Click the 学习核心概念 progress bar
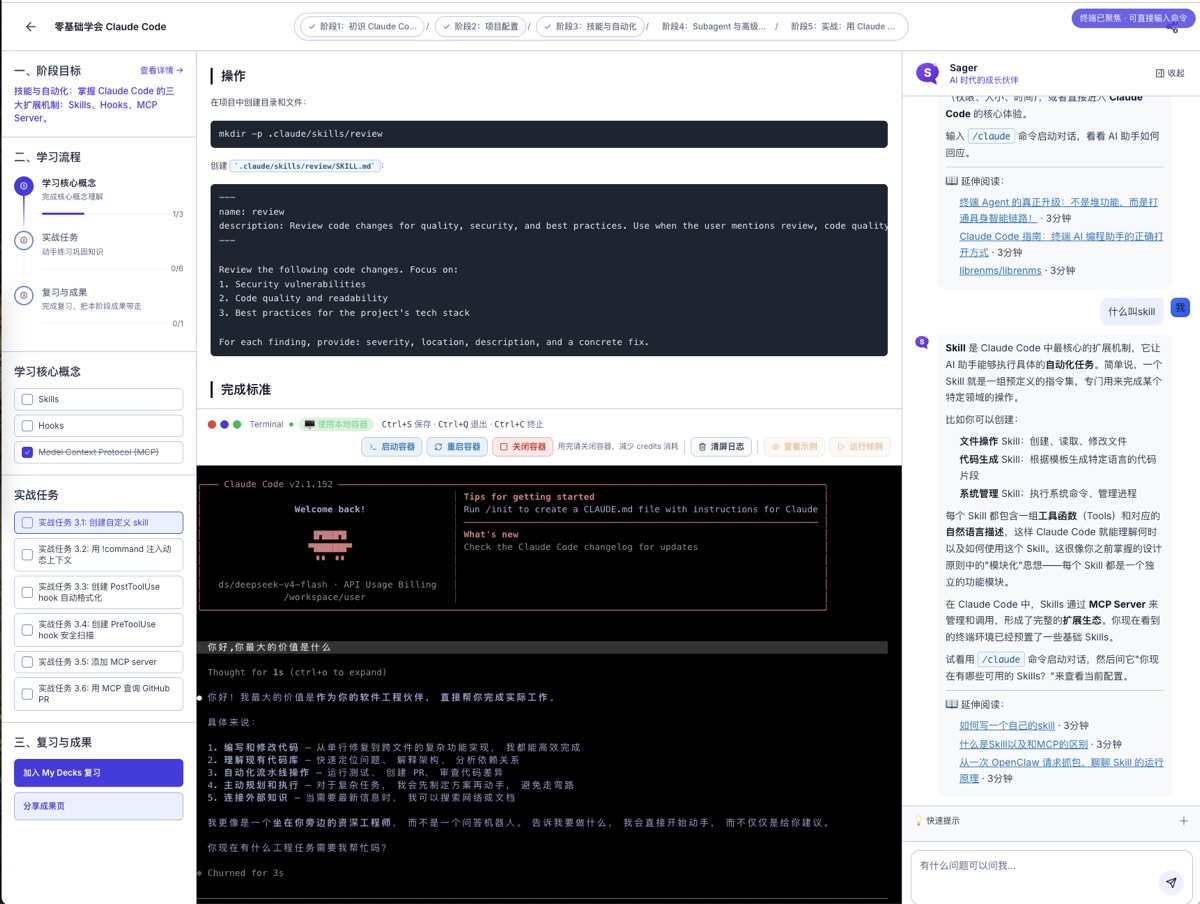The image size is (1200, 904). [104, 214]
